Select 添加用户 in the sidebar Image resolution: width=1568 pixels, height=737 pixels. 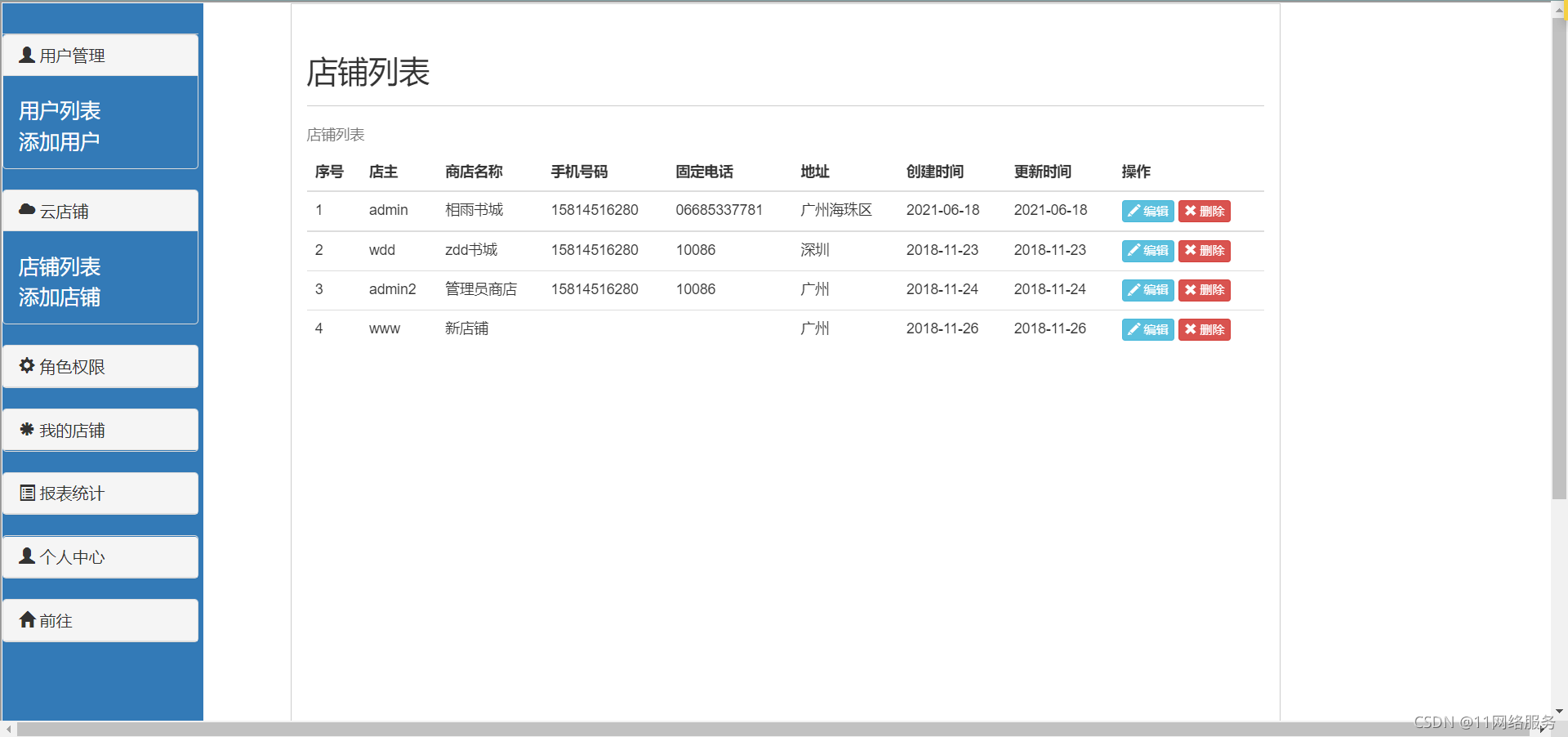click(x=60, y=140)
